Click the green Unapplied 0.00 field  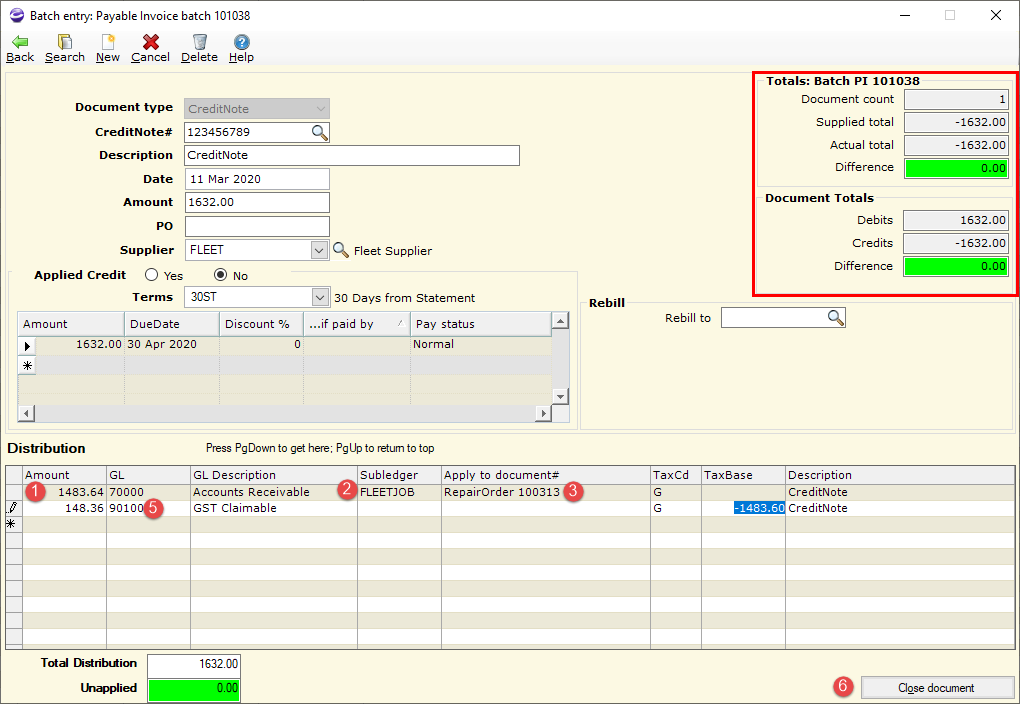tap(194, 688)
